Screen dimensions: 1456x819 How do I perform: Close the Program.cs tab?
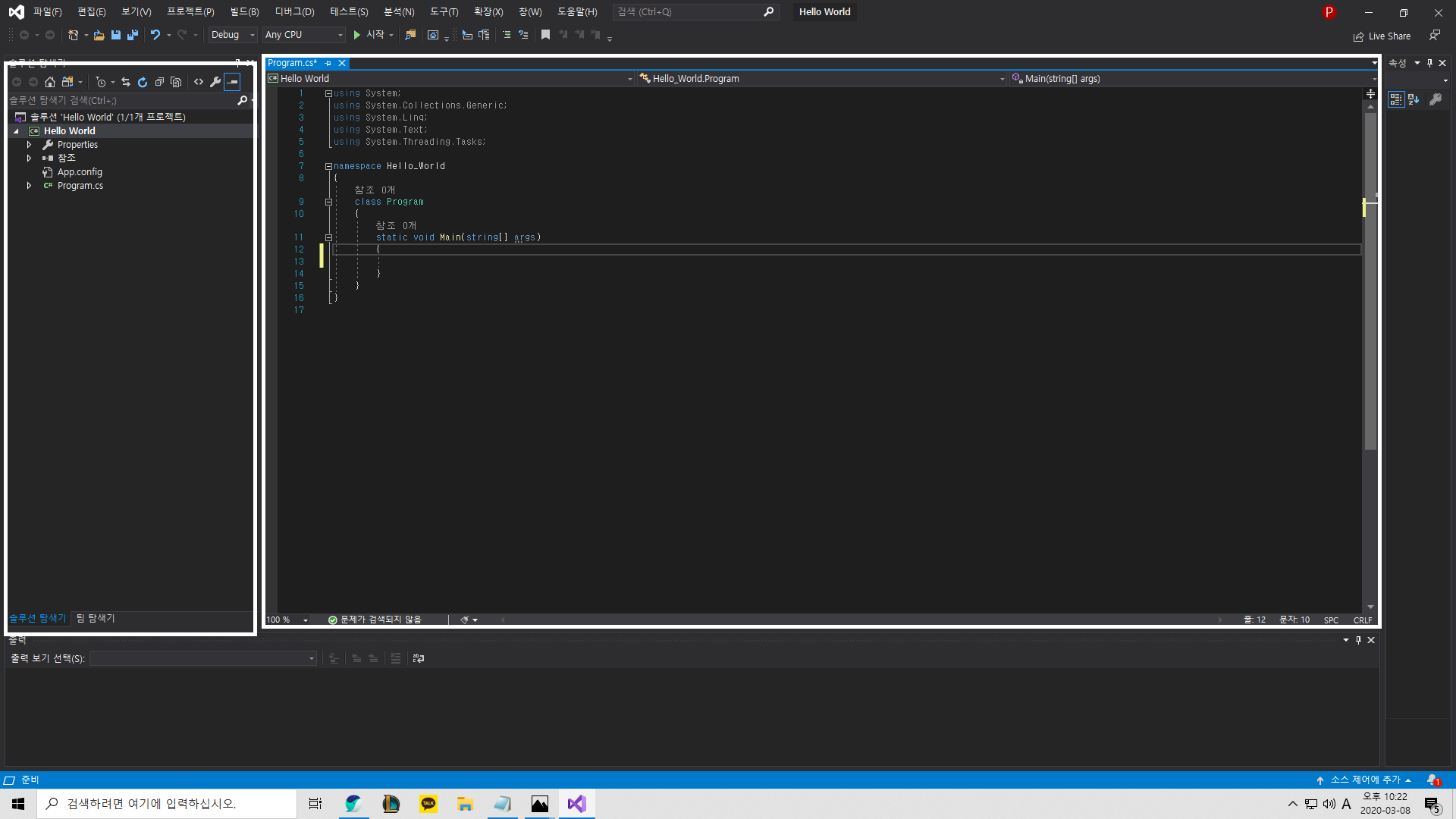pyautogui.click(x=342, y=63)
